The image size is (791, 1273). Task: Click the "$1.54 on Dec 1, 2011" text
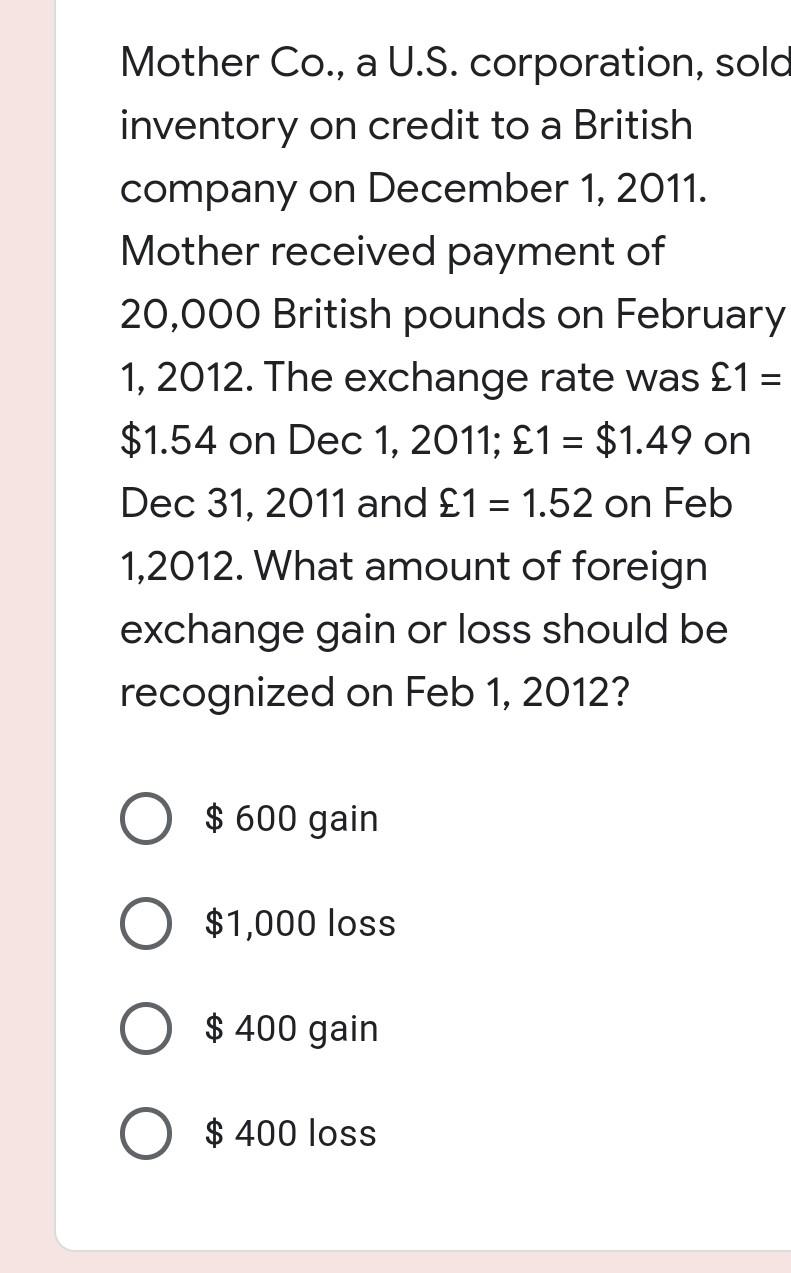click(x=309, y=441)
